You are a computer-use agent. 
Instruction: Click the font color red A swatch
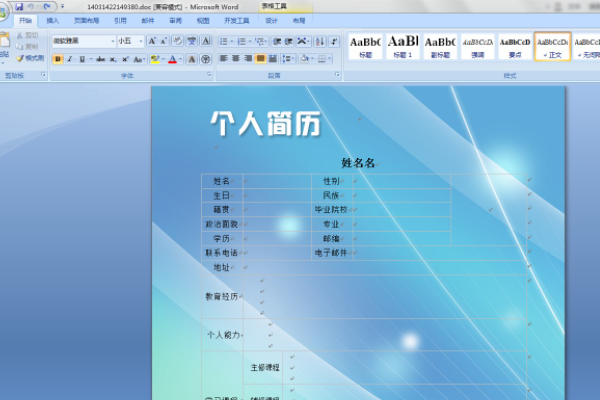point(171,59)
